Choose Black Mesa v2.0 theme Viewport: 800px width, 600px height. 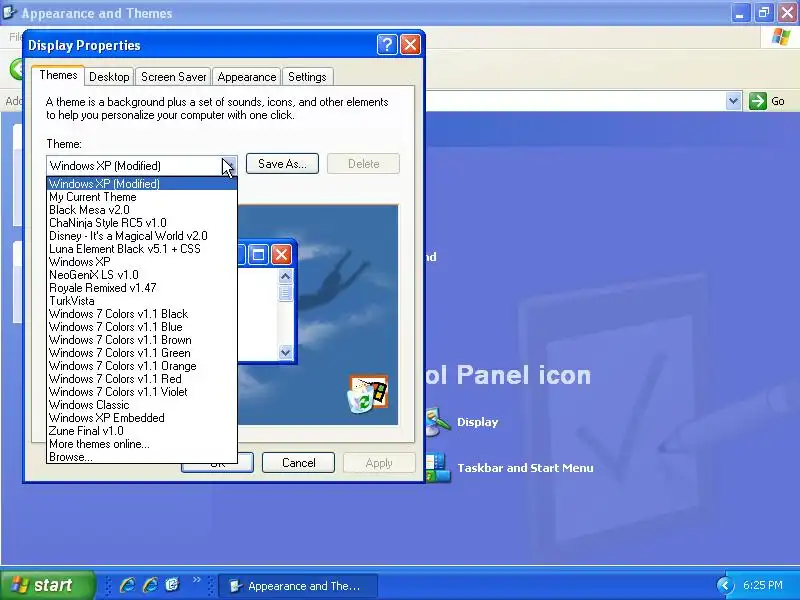(142, 210)
